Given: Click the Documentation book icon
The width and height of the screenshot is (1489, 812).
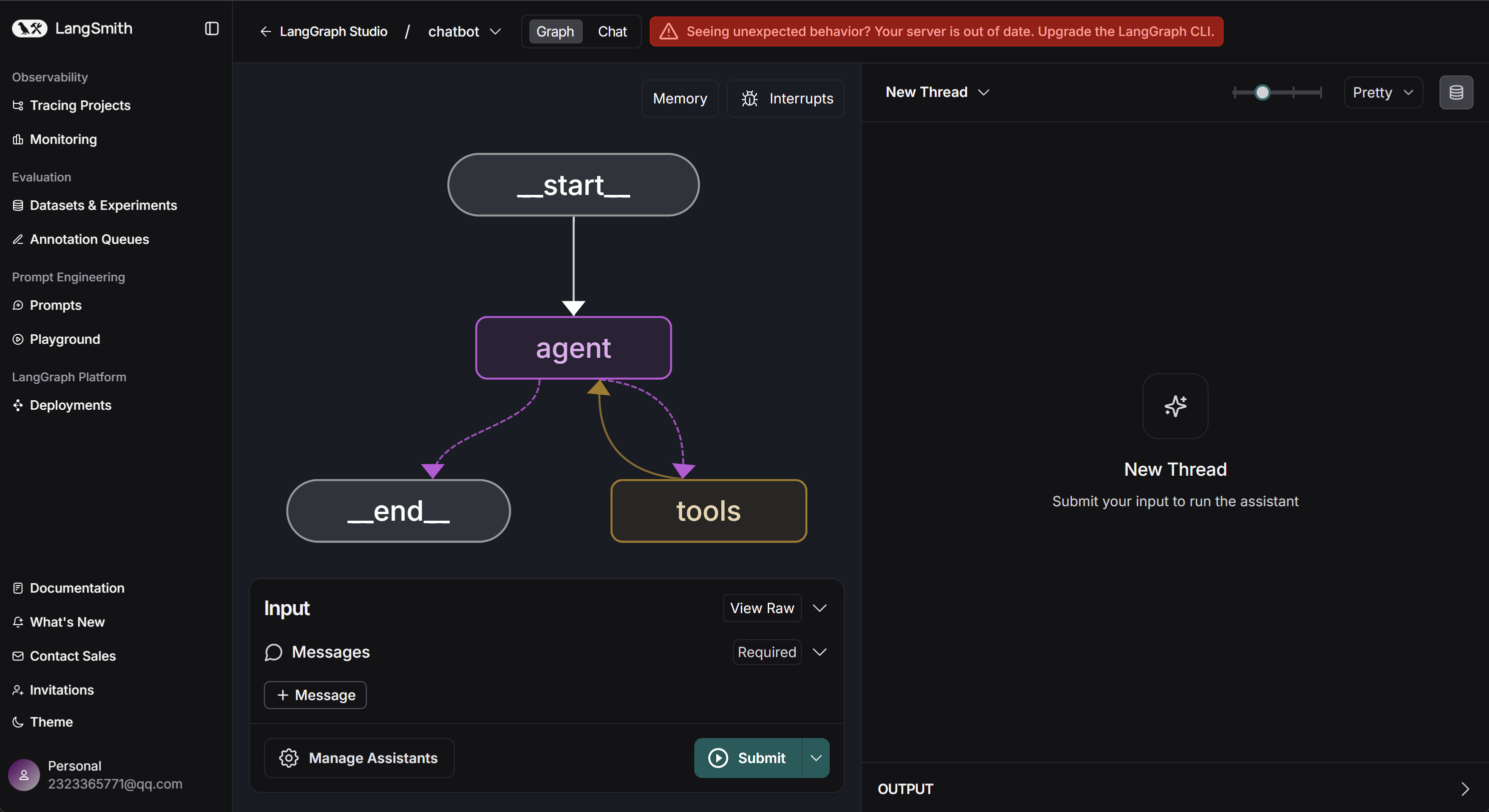Looking at the screenshot, I should tap(18, 588).
